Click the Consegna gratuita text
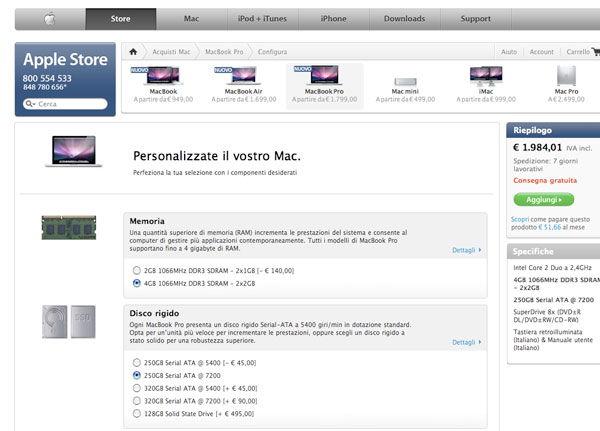Image resolution: width=600 pixels, height=431 pixels. tap(545, 180)
